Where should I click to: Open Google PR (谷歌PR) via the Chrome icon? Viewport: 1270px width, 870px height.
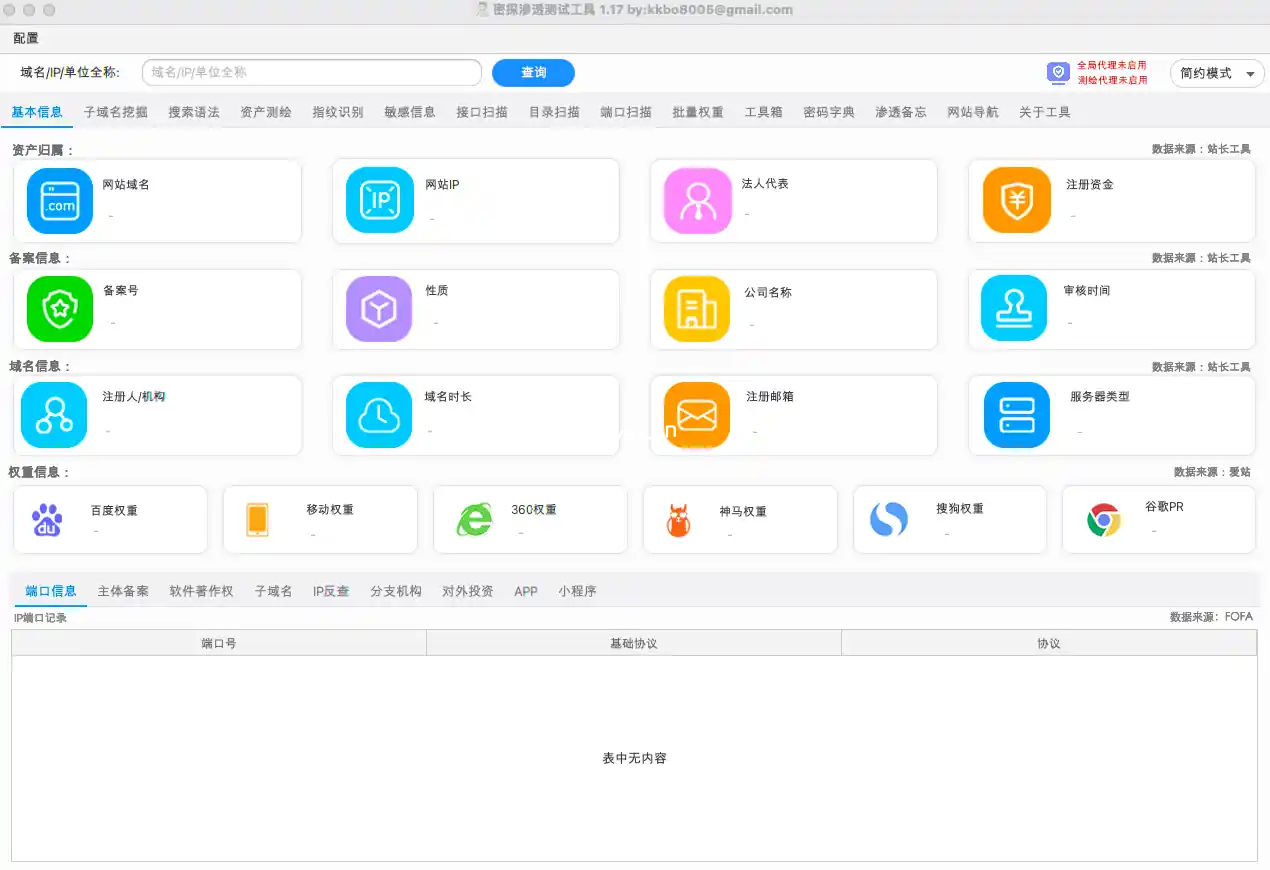1103,519
